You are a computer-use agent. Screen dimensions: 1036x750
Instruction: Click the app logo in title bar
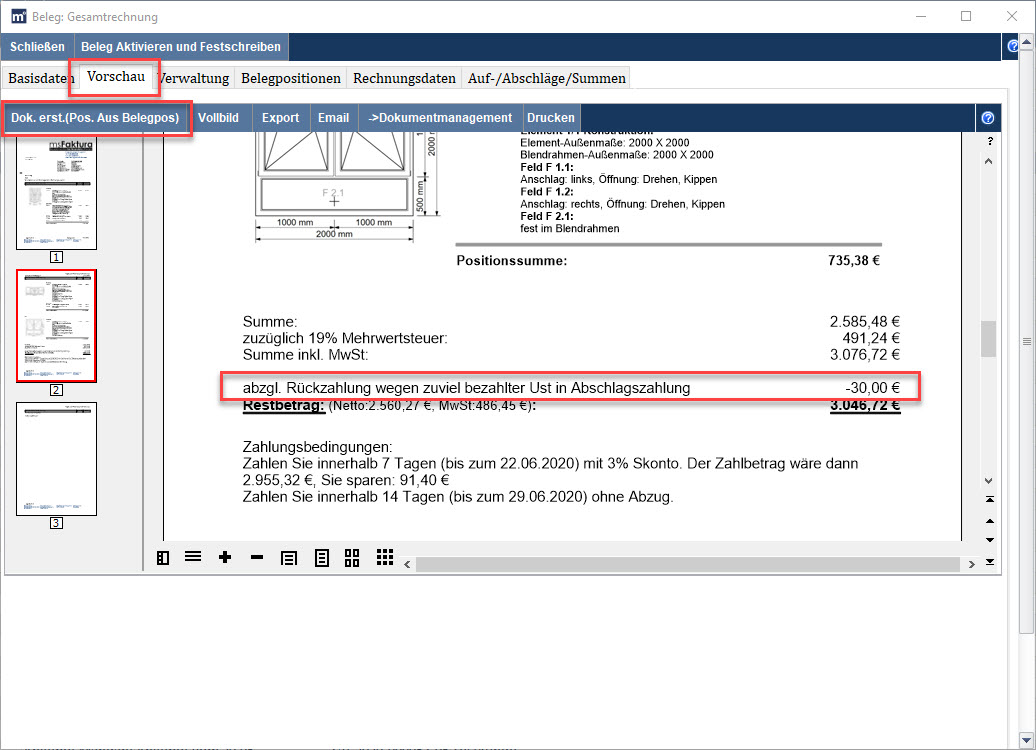pos(19,17)
